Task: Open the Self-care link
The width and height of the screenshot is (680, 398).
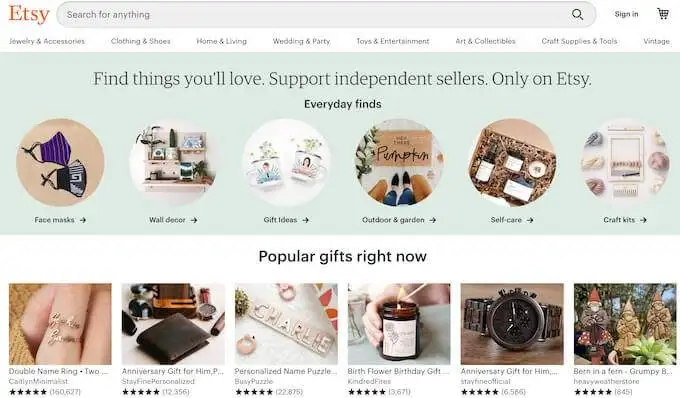Action: point(506,220)
